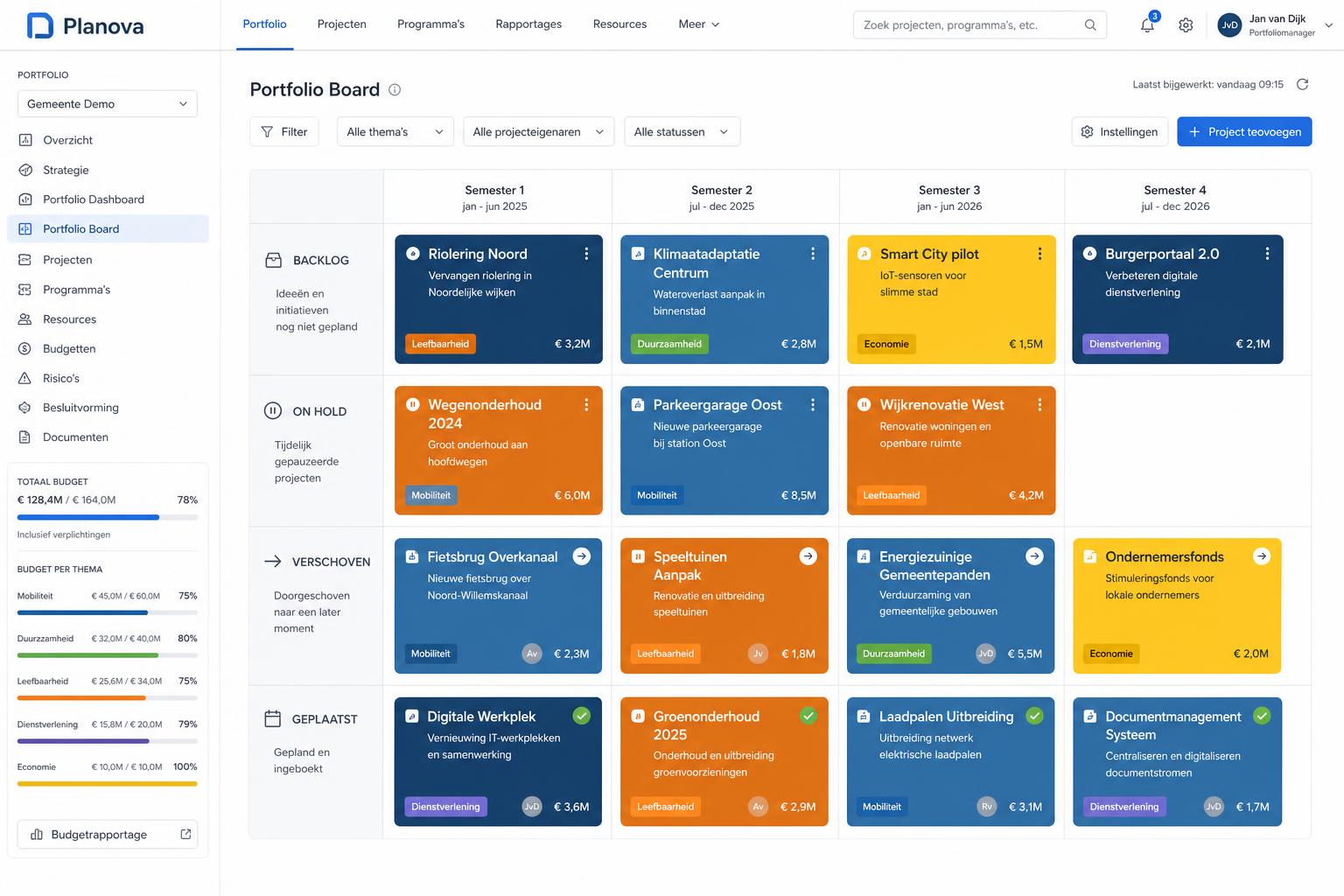Open the Smart City pilot card title
Screen dimensions: 1344x896
tap(929, 254)
